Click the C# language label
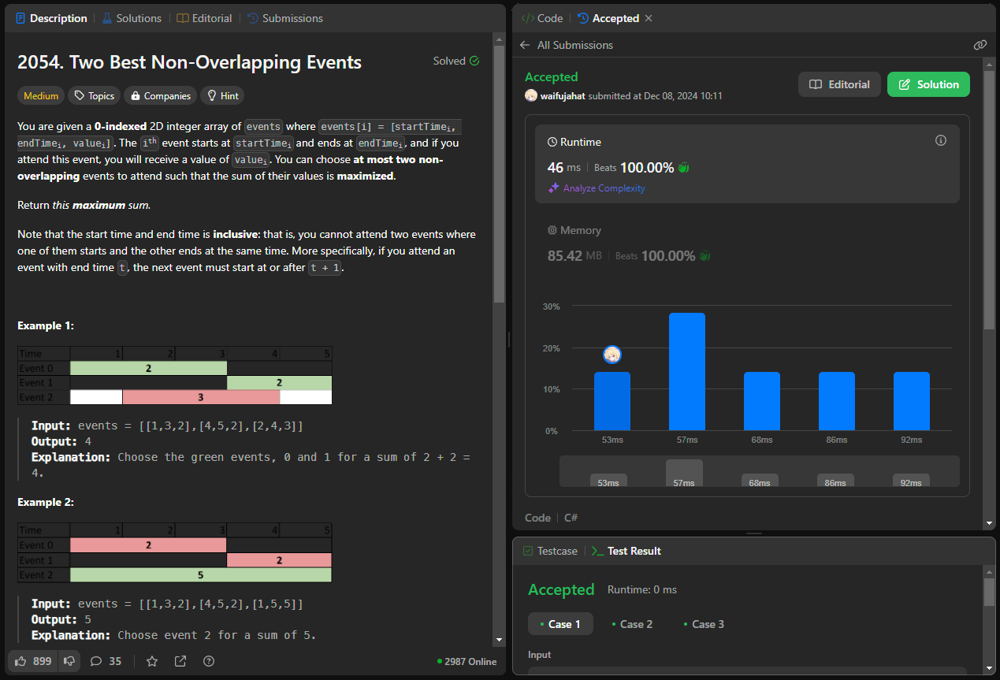 (x=571, y=518)
